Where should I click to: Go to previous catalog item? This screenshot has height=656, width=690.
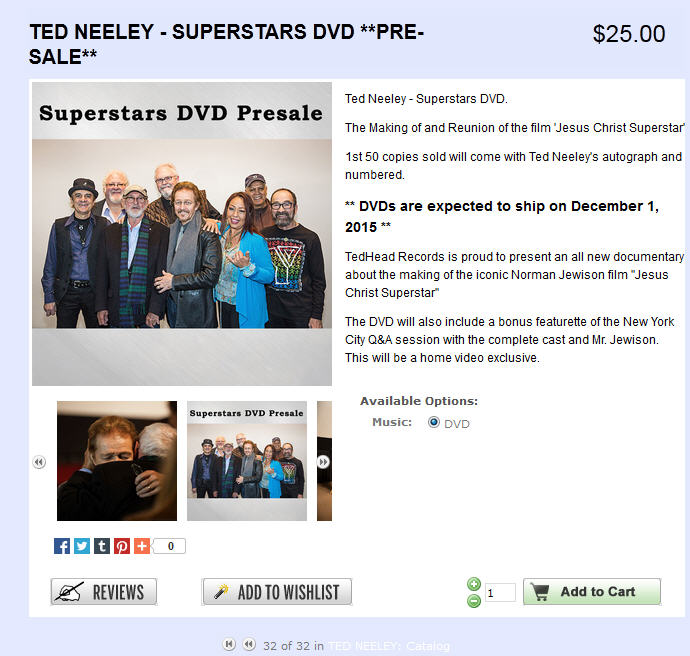click(249, 645)
